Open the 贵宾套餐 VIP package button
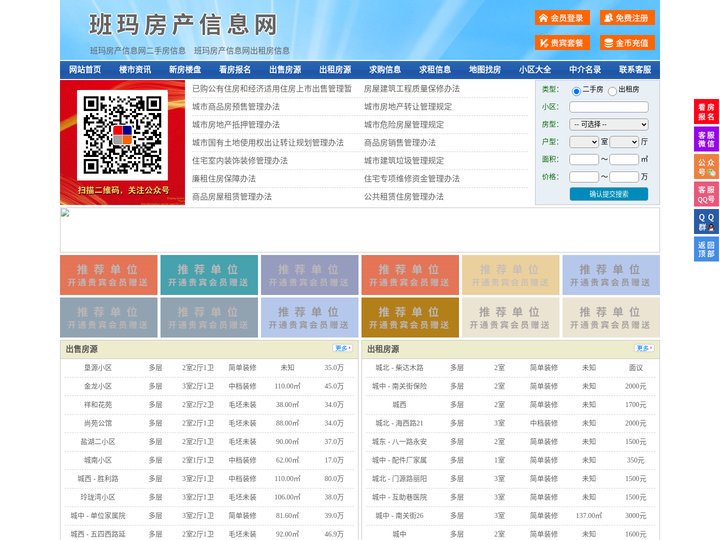Image resolution: width=720 pixels, height=540 pixels. [x=562, y=43]
